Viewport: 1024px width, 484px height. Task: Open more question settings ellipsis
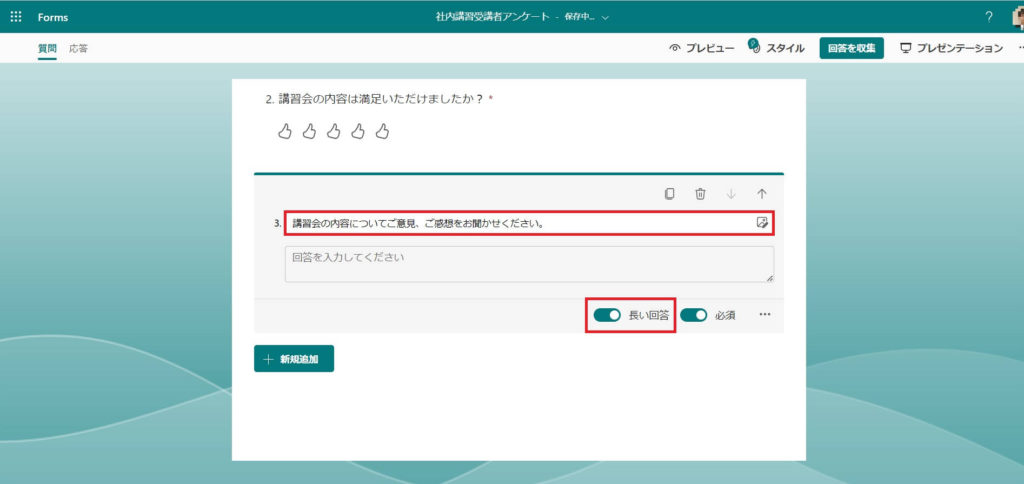tap(765, 315)
